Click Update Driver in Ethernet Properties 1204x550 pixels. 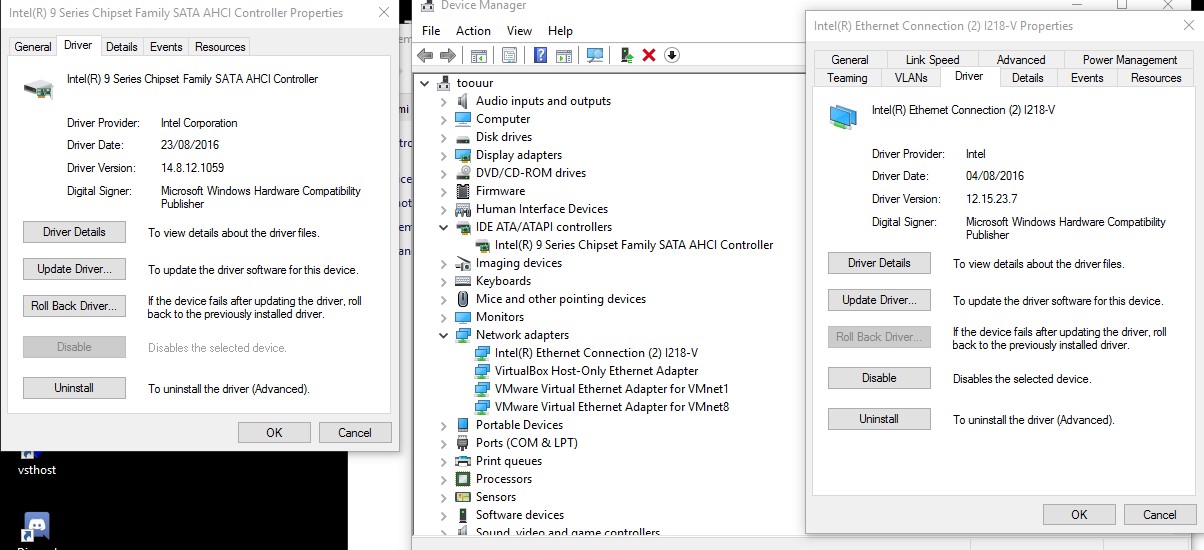pos(879,300)
